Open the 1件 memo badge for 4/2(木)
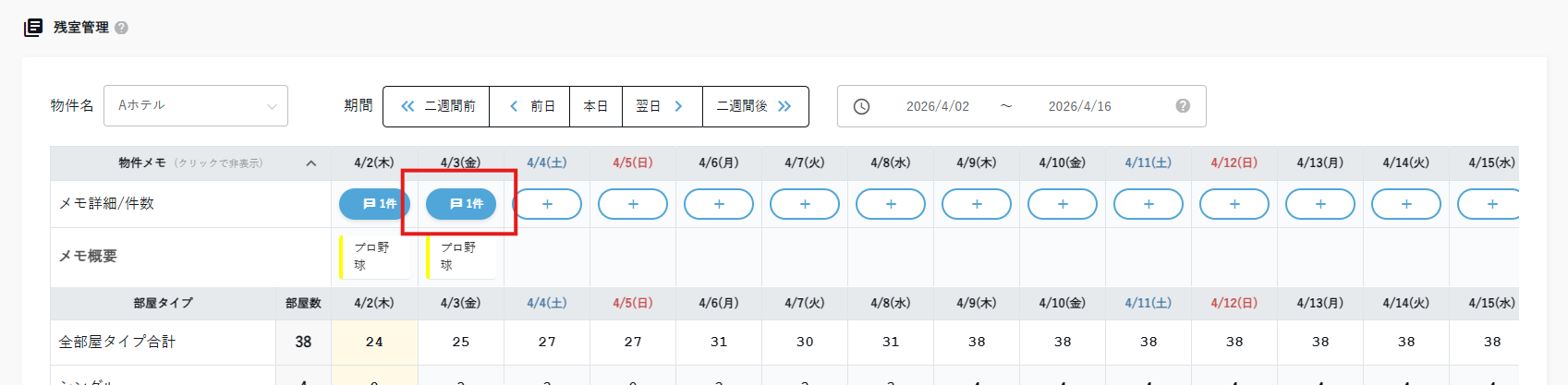 click(x=374, y=204)
